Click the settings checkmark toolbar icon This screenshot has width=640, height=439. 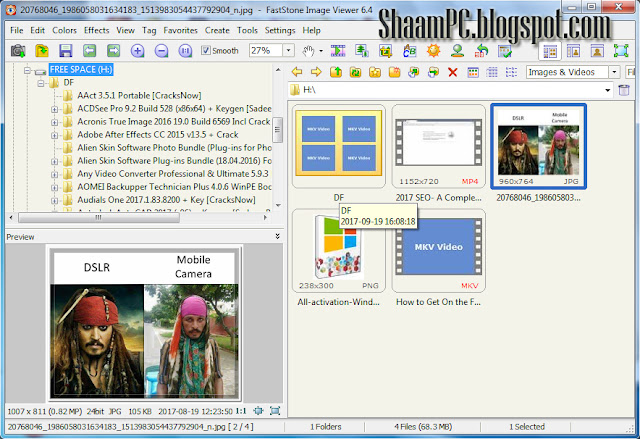tap(505, 51)
